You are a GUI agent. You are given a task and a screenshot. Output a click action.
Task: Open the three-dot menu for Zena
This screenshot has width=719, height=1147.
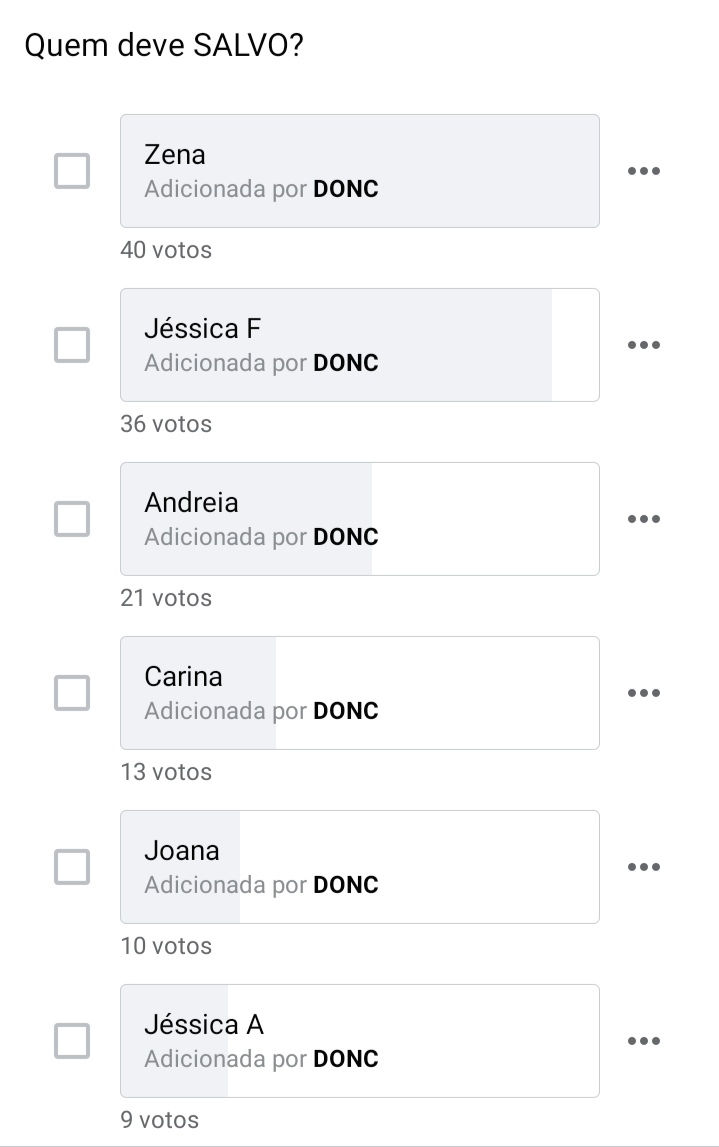coord(643,171)
